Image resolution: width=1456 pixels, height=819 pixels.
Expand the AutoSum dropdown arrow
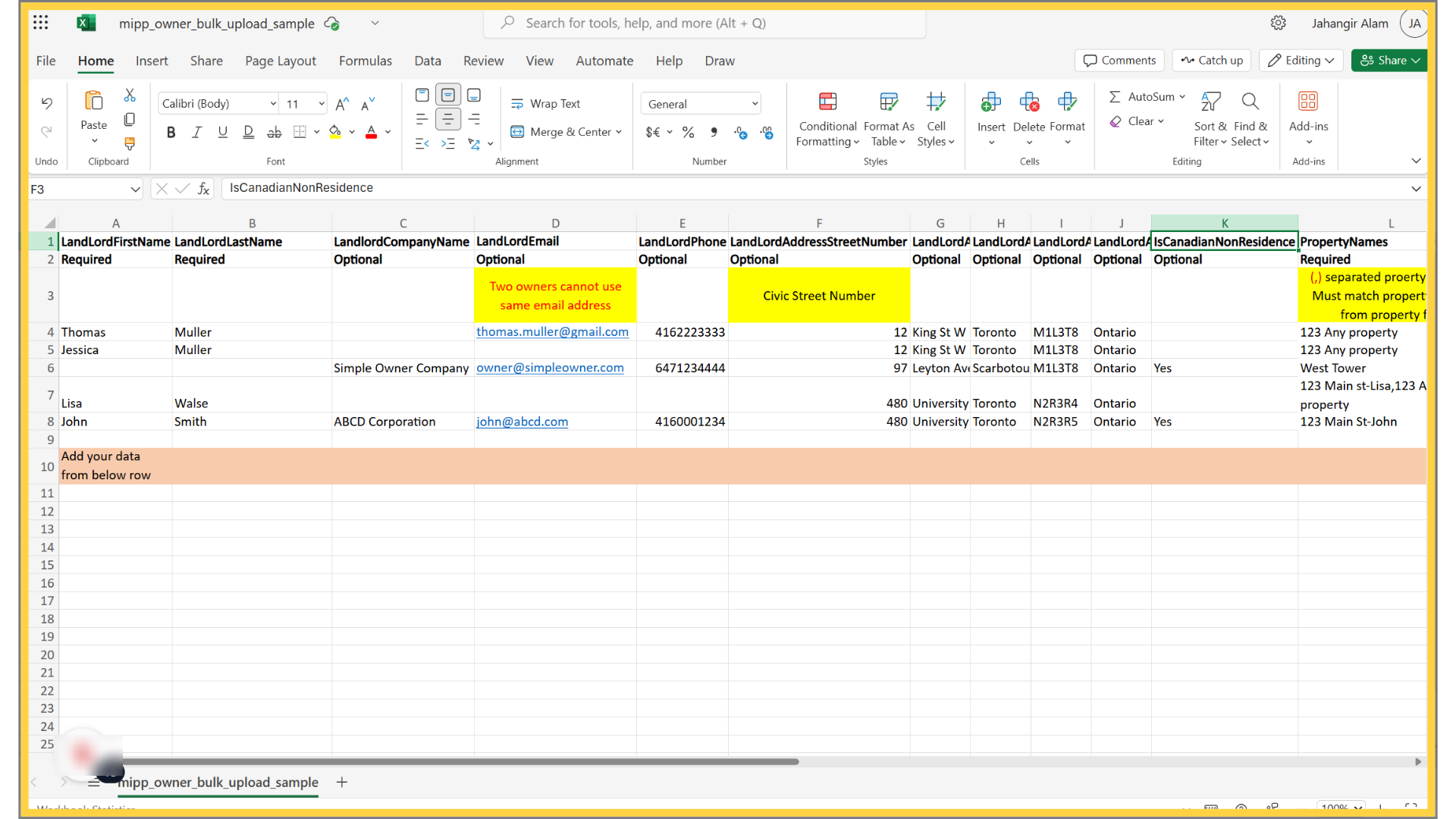point(1182,96)
